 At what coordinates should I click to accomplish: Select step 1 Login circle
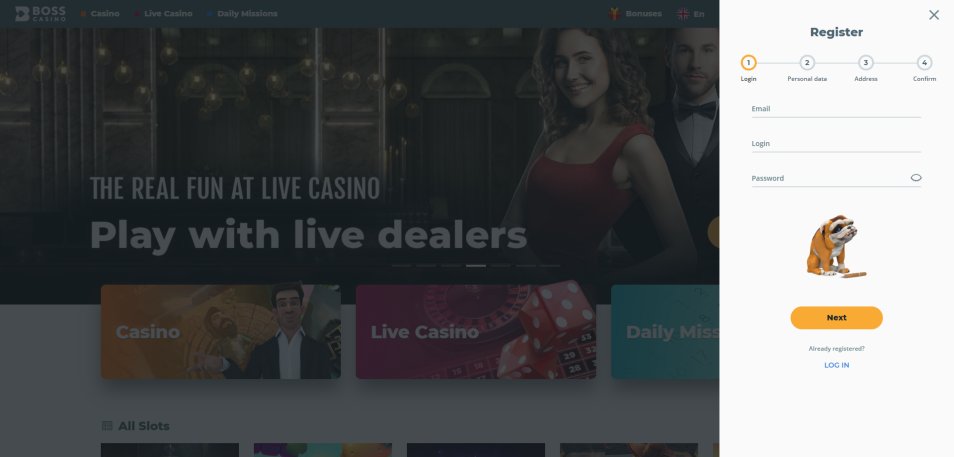tap(748, 63)
